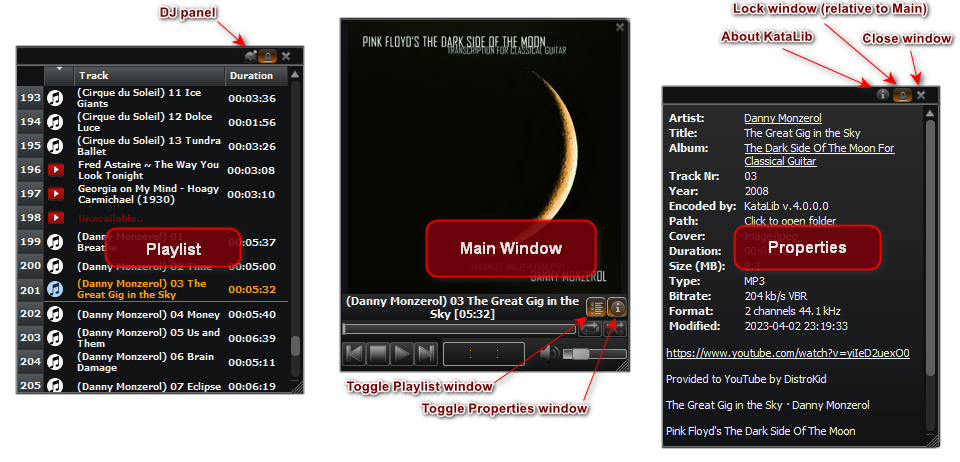Click music note icon of 07 Eclipse

click(56, 386)
